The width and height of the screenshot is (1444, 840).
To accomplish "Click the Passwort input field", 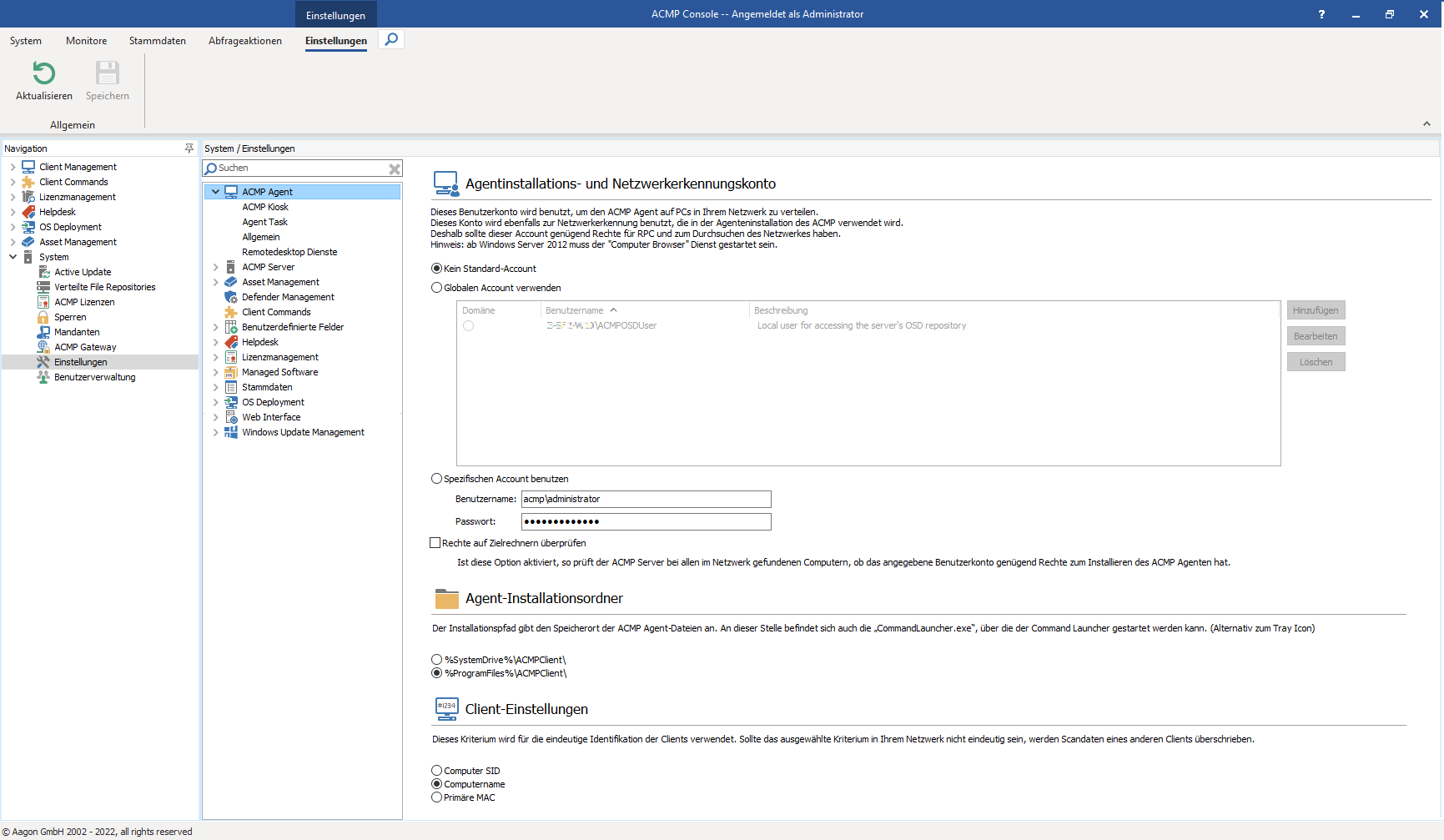I will click(x=647, y=521).
